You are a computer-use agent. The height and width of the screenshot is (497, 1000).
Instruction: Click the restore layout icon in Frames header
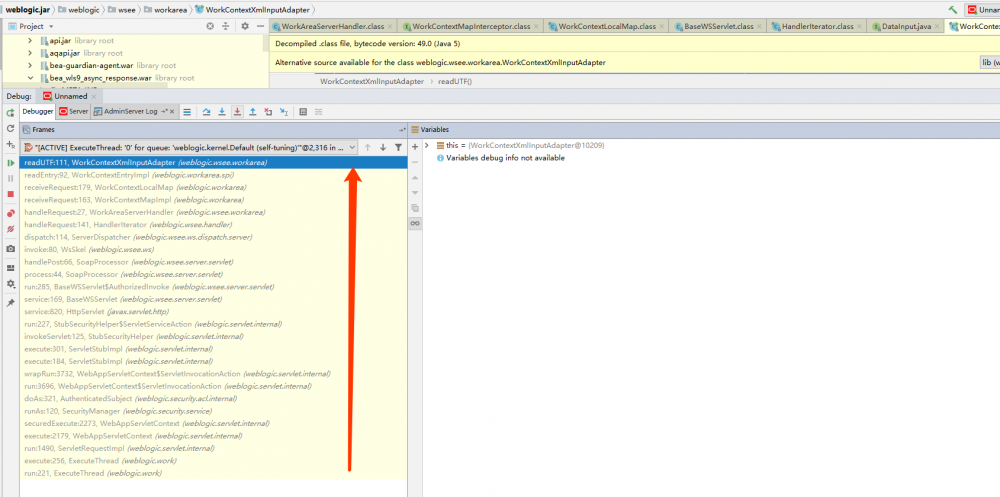[x=402, y=130]
